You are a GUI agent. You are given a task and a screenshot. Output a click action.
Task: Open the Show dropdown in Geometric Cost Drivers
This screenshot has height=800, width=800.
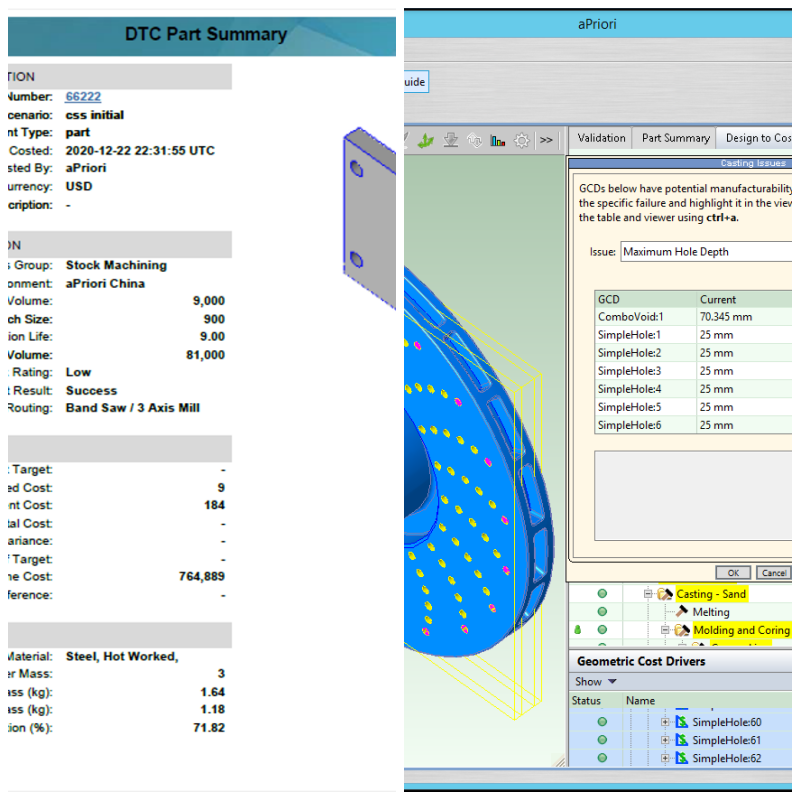[596, 682]
